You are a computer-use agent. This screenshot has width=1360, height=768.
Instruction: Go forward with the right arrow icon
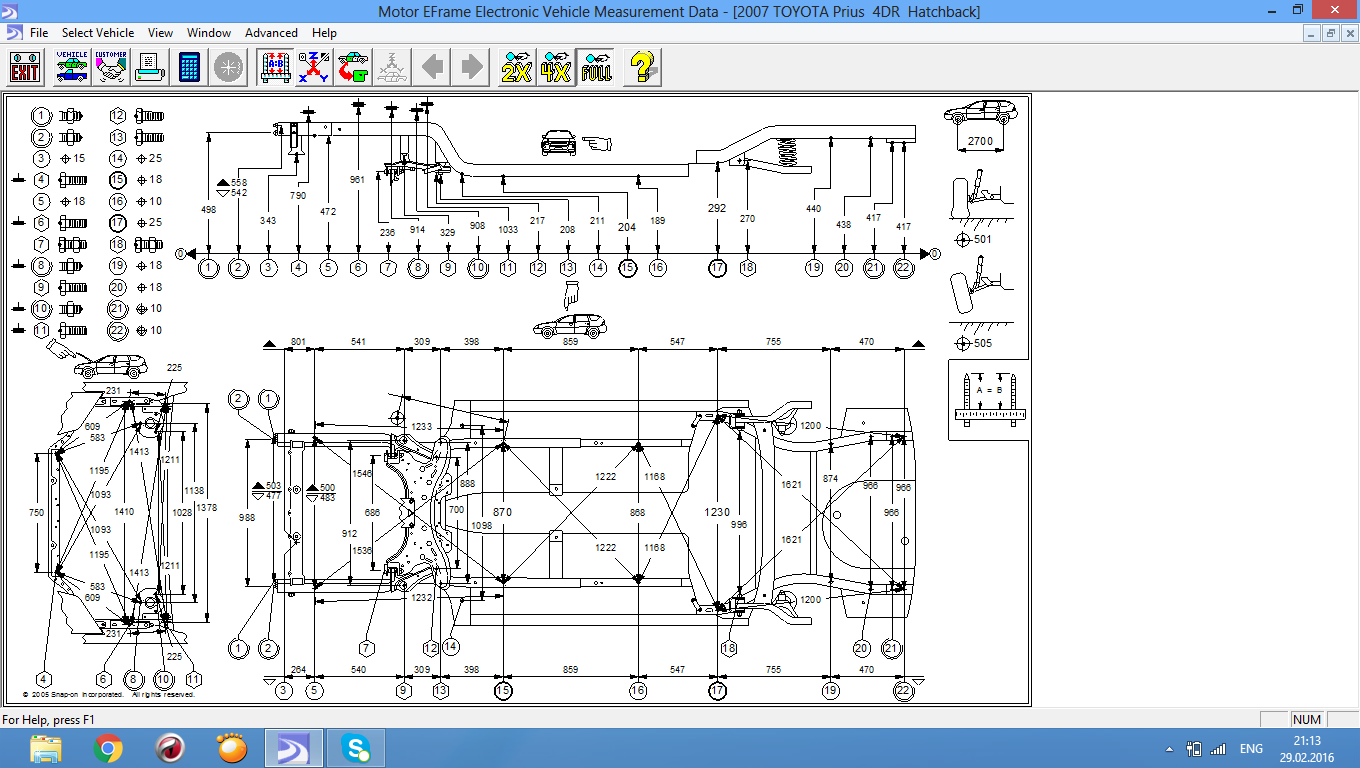[x=471, y=68]
